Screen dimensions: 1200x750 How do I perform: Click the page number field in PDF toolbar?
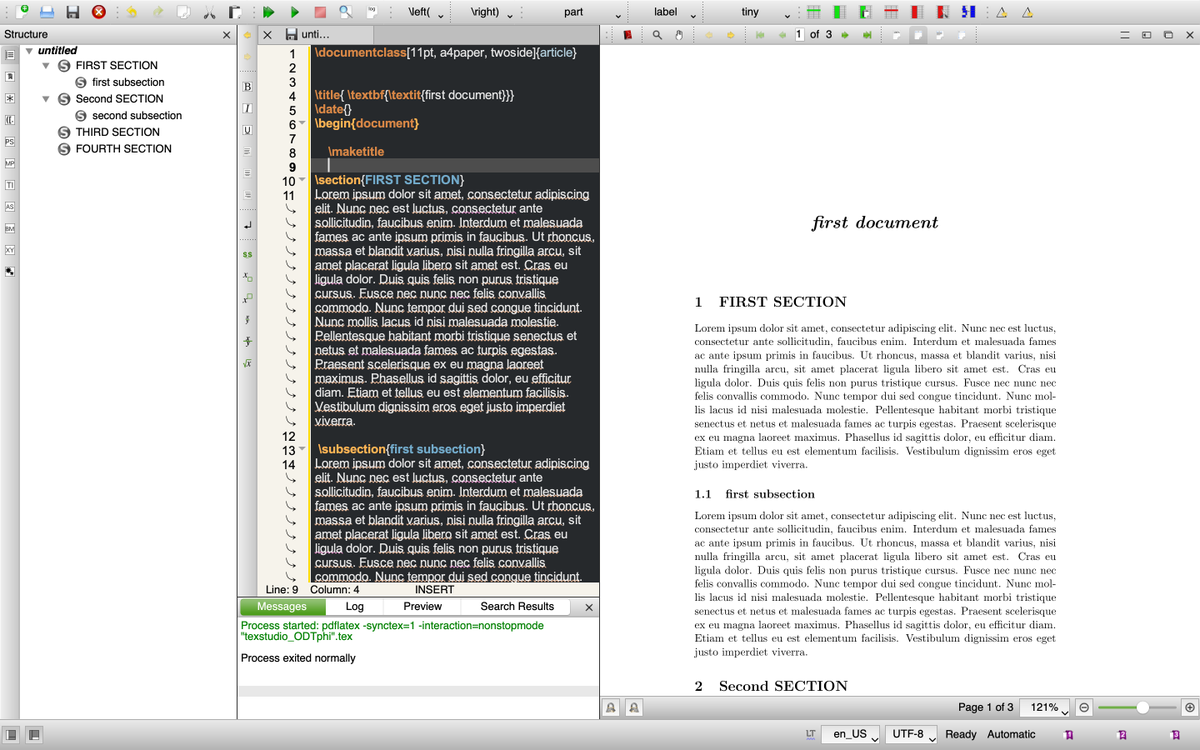(800, 35)
